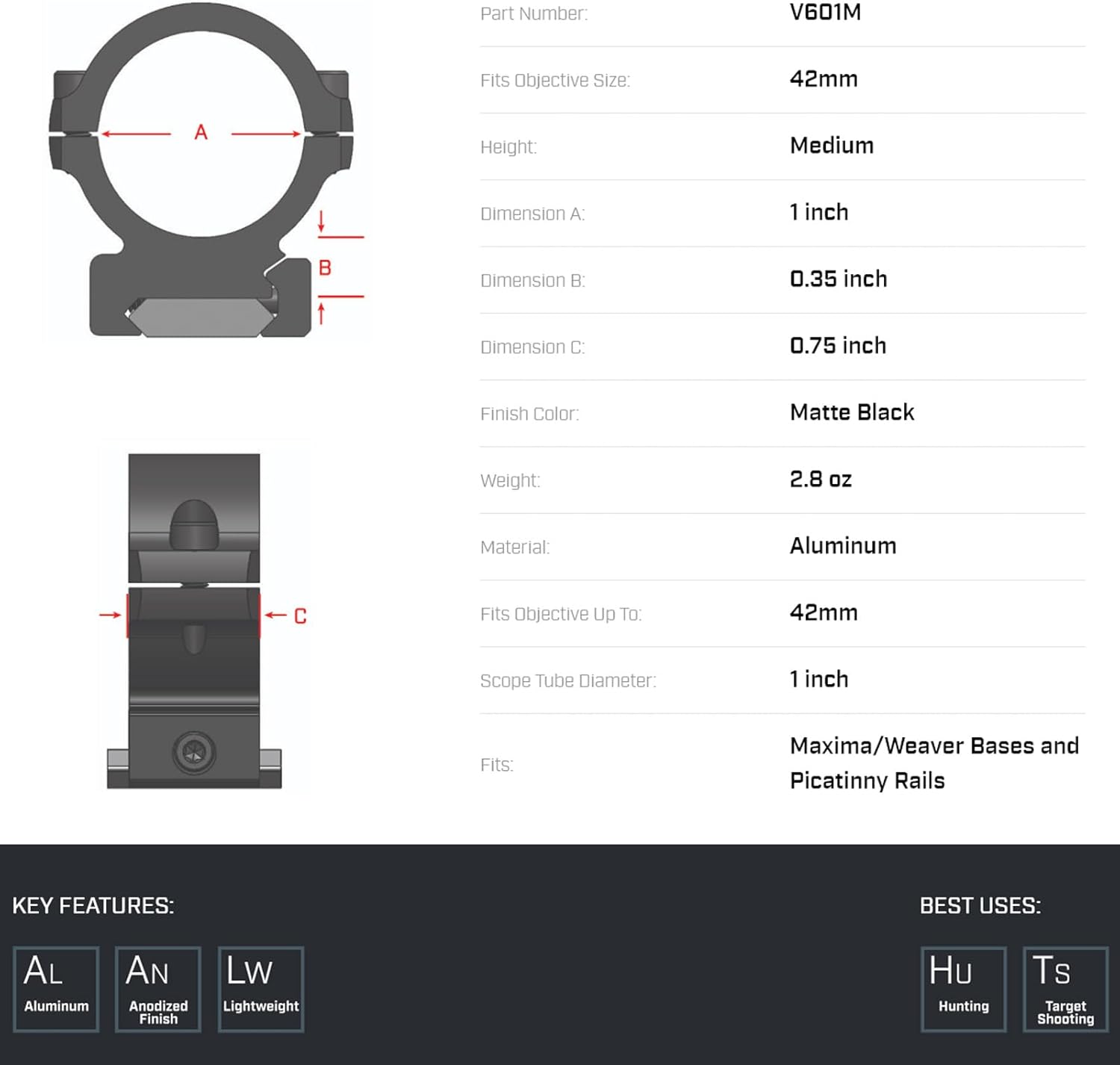Click the 1 inch Scope Tube Diameter value
This screenshot has width=1120, height=1065.
click(819, 680)
